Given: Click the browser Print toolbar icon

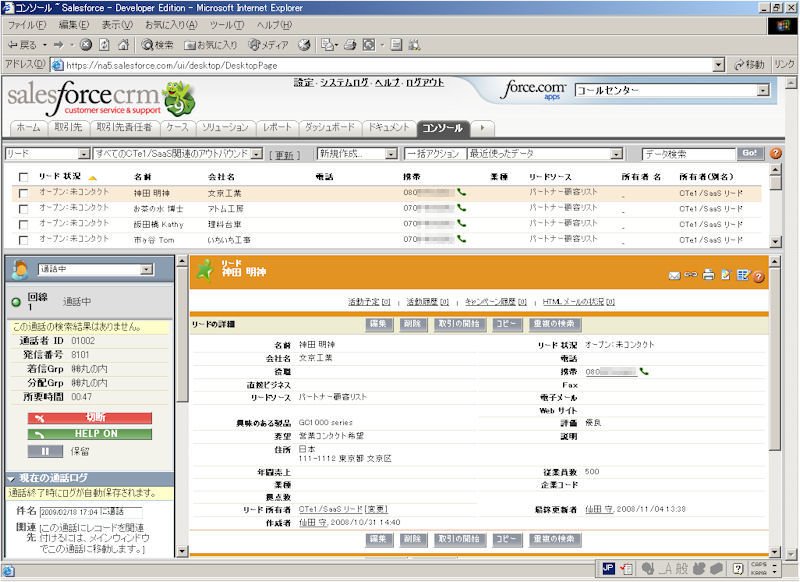Looking at the screenshot, I should (350, 45).
